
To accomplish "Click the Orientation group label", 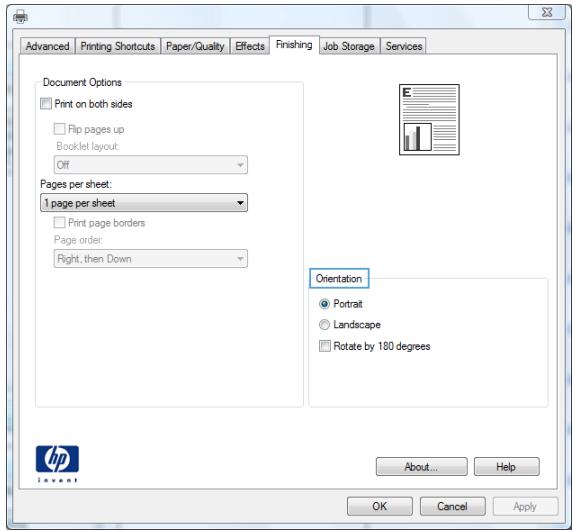I will coord(339,279).
